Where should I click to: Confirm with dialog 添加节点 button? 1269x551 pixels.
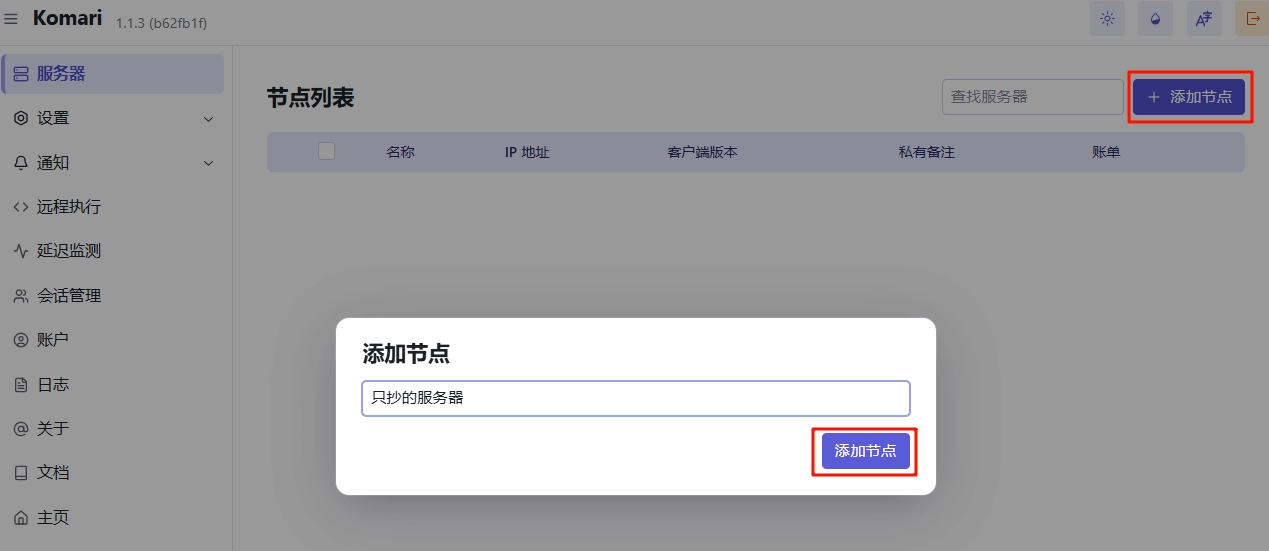pos(865,451)
